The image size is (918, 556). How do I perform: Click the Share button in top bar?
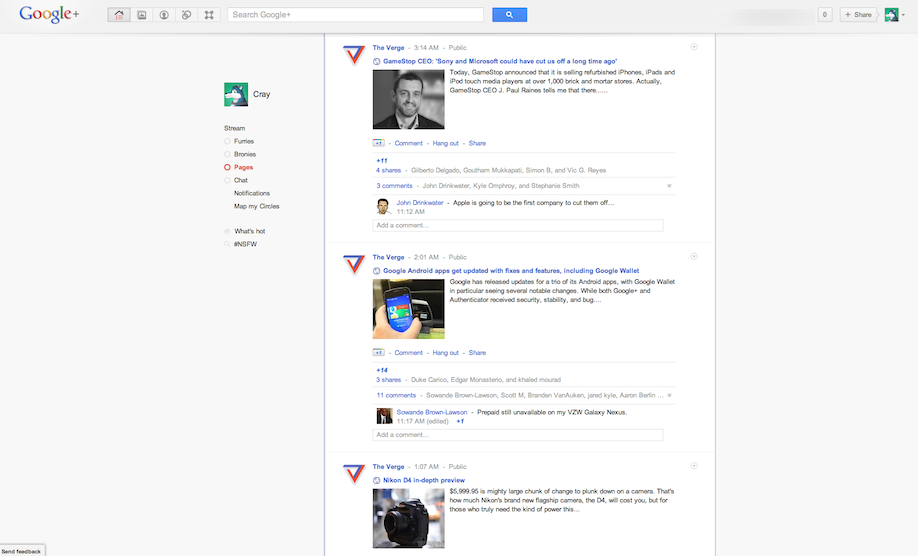tap(858, 15)
